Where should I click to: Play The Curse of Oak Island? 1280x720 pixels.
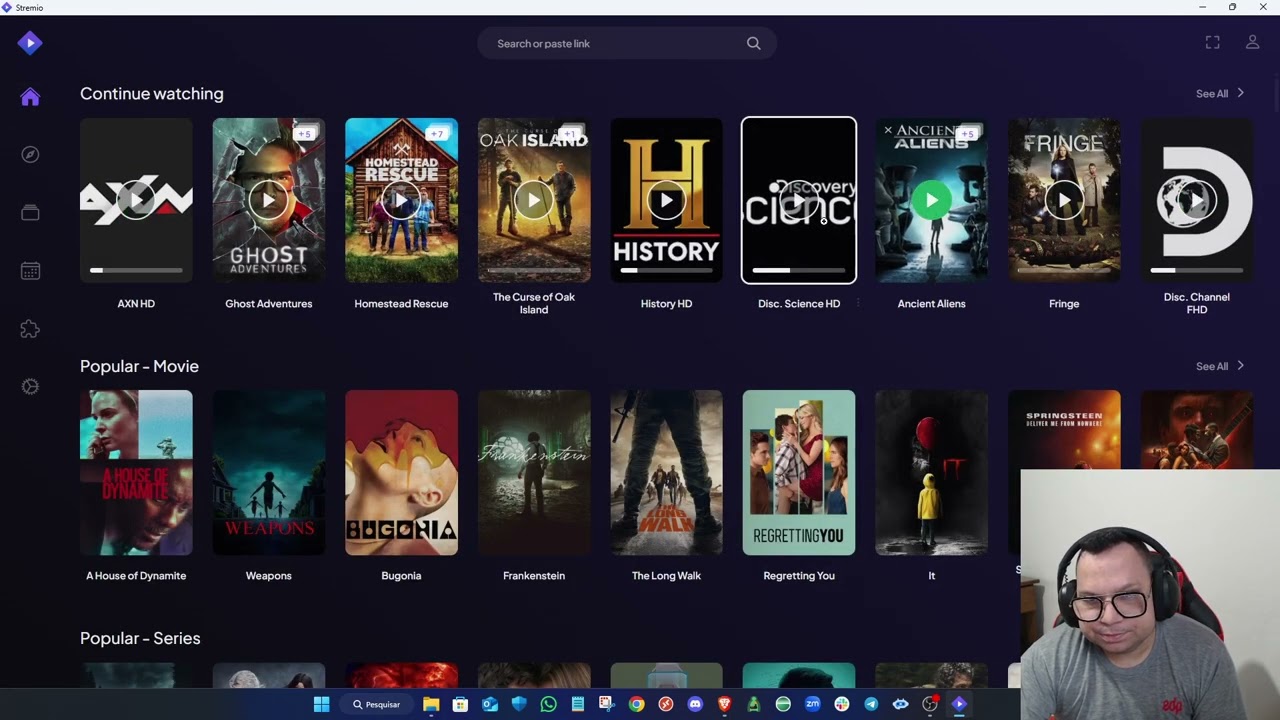[x=534, y=200]
